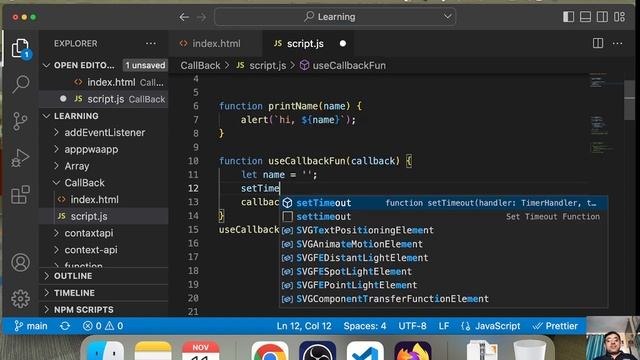
Task: Click Synchronize Changes icon in status bar
Action: click(65, 326)
